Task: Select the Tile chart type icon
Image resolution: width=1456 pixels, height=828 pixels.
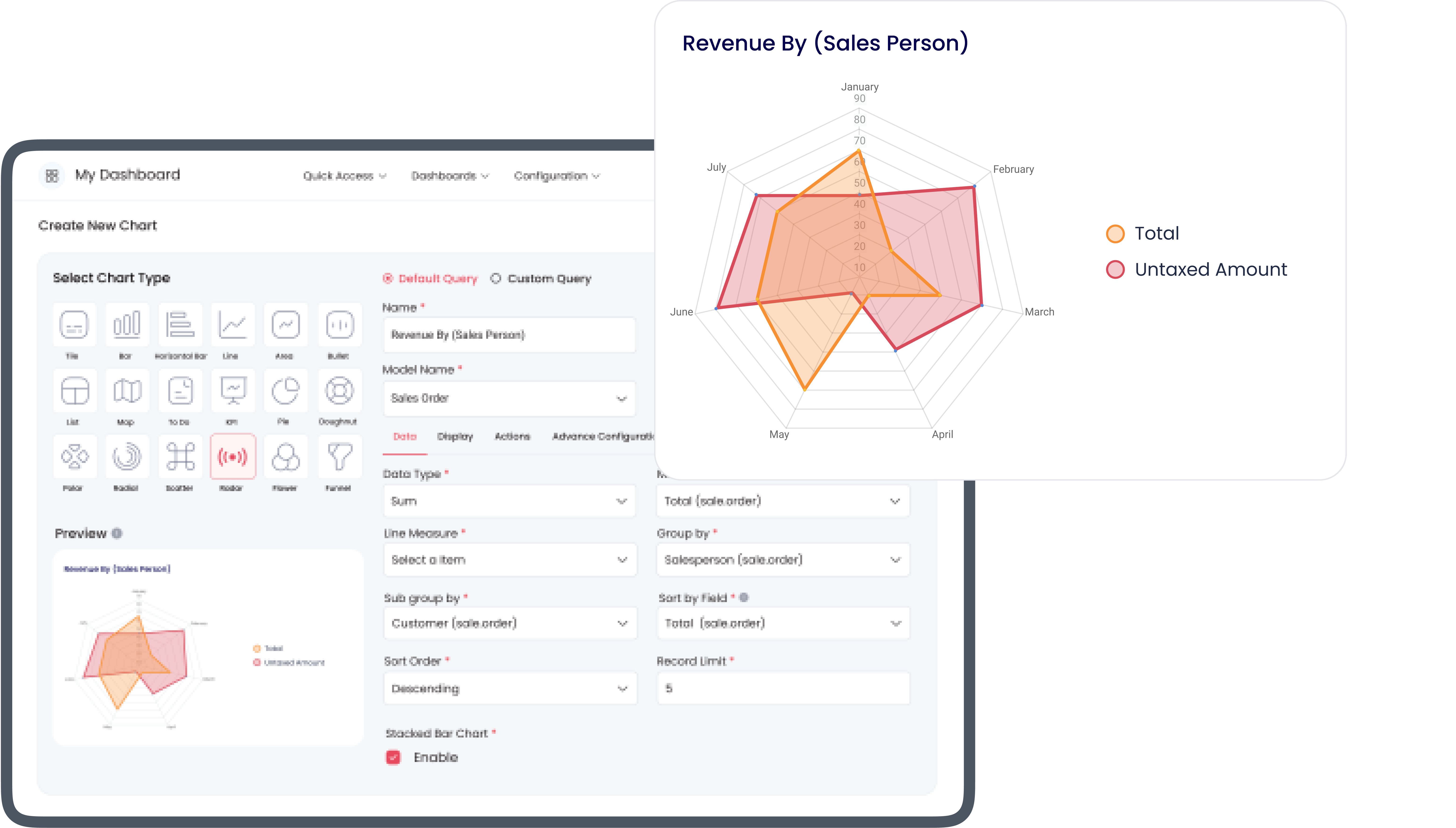Action: (74, 325)
